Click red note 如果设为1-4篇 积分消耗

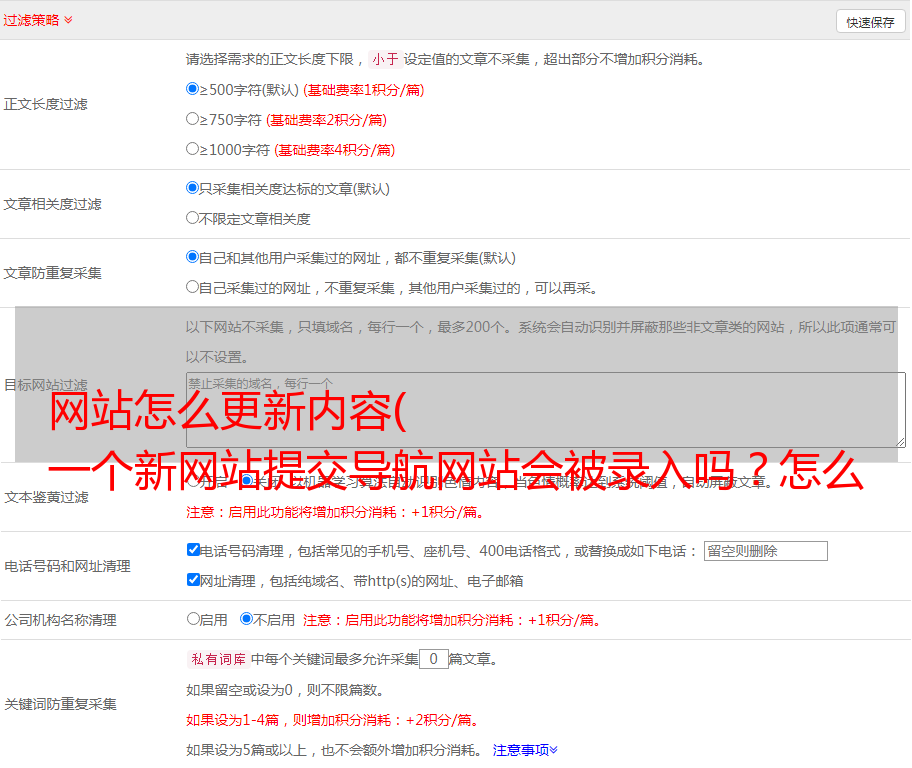tap(333, 720)
